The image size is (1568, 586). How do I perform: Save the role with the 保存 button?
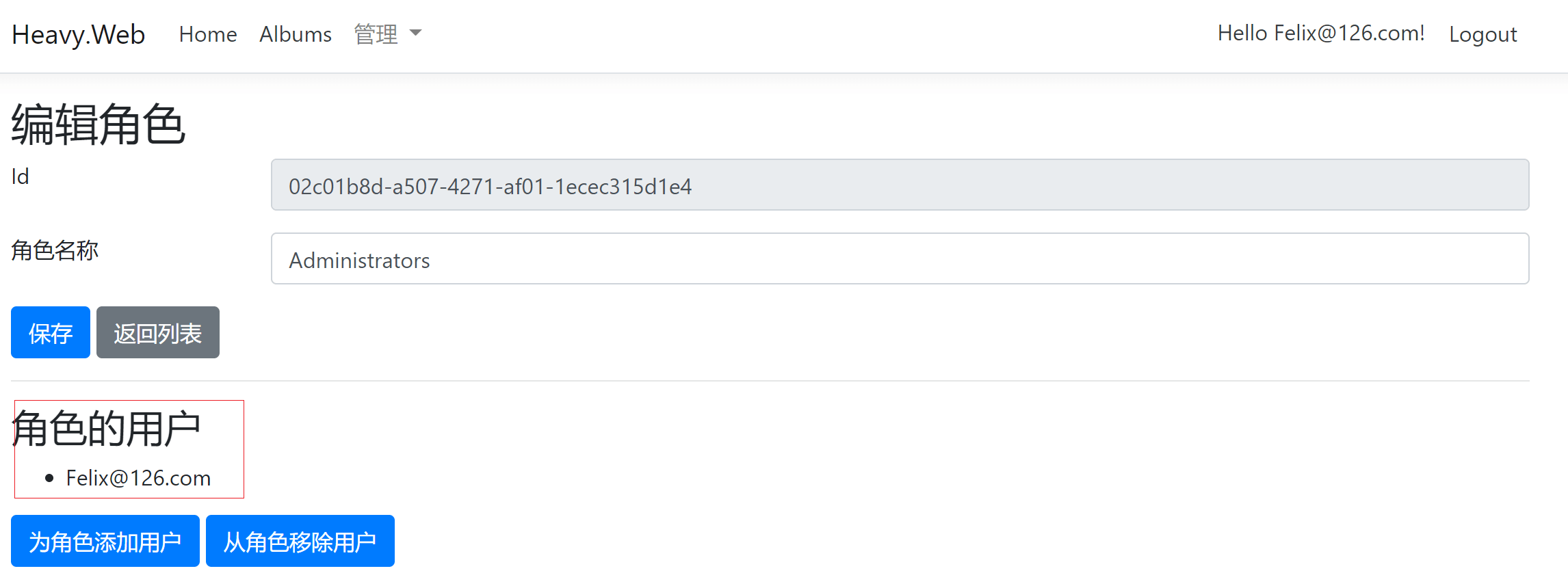[51, 333]
